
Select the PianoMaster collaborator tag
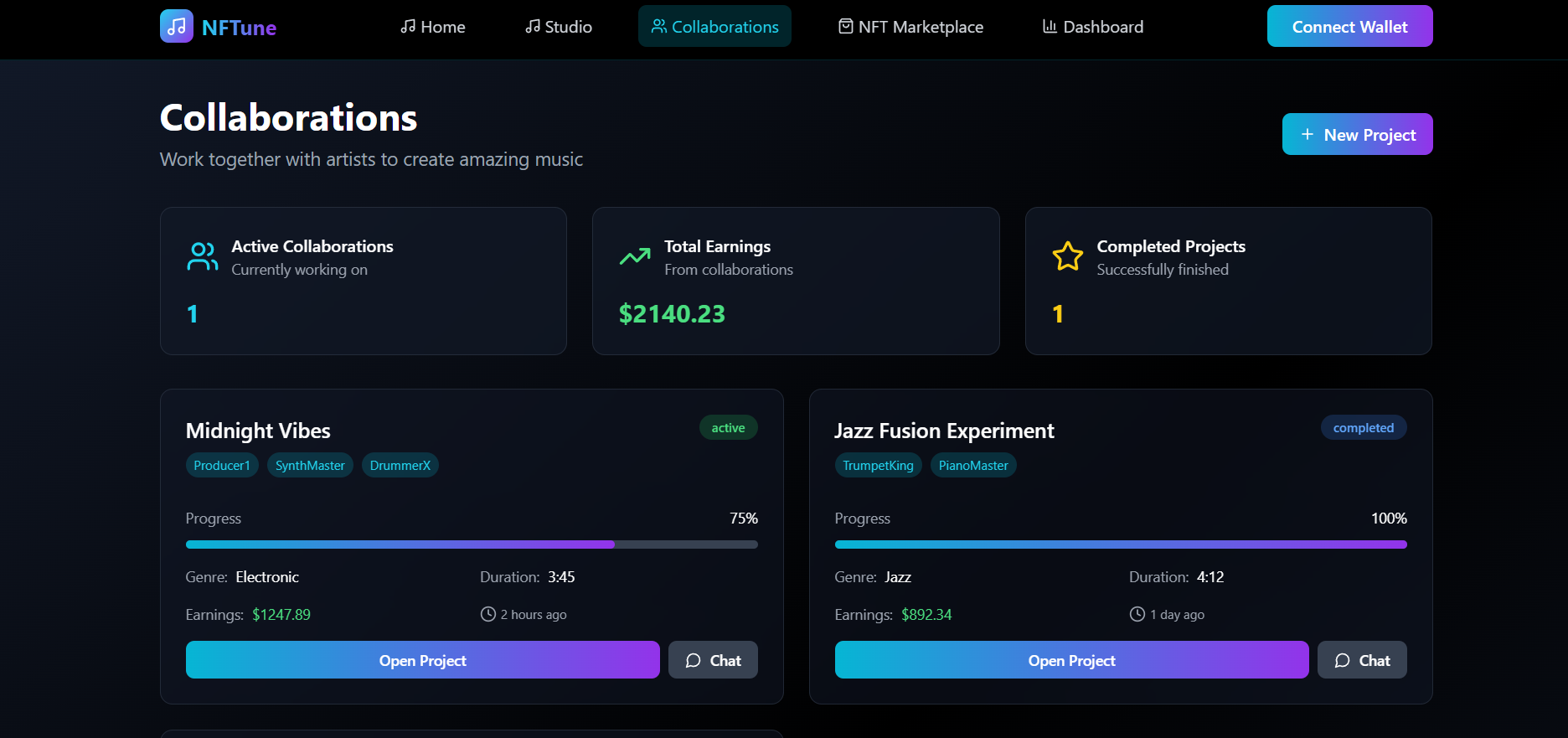pos(973,466)
